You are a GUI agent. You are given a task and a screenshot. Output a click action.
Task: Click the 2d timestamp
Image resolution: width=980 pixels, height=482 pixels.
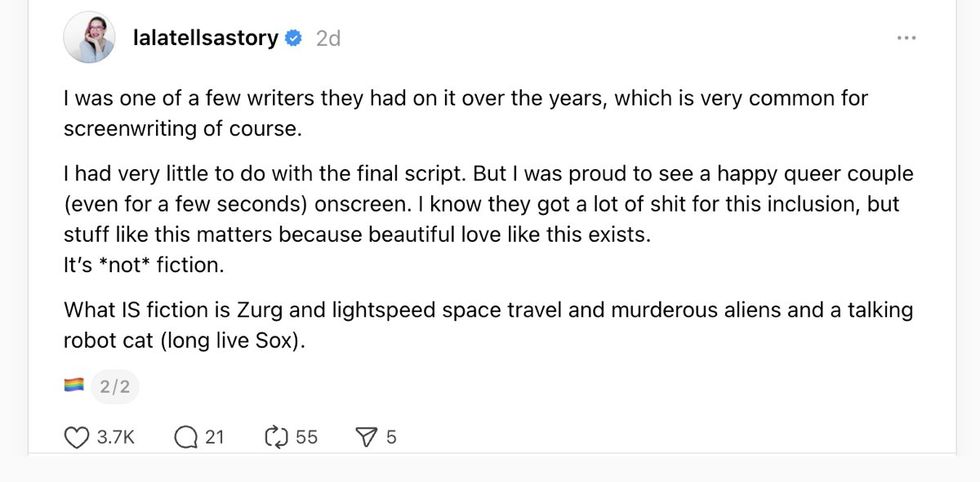(328, 38)
